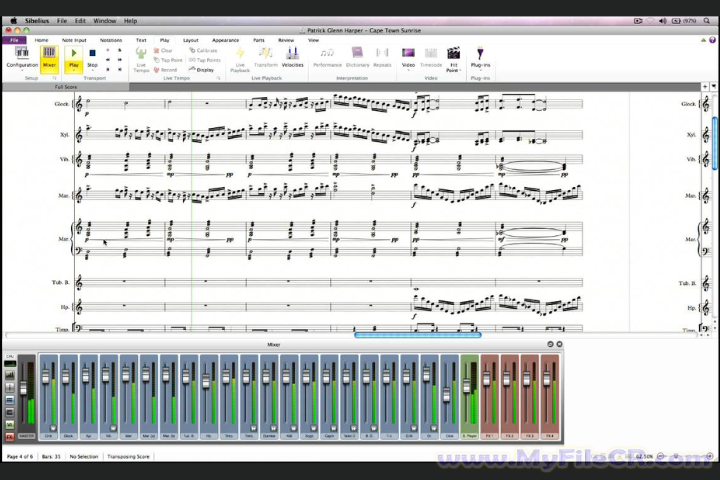Toggle the virtual instruments strips button in Mixer
Viewport: 720px width, 480px height.
10,424
